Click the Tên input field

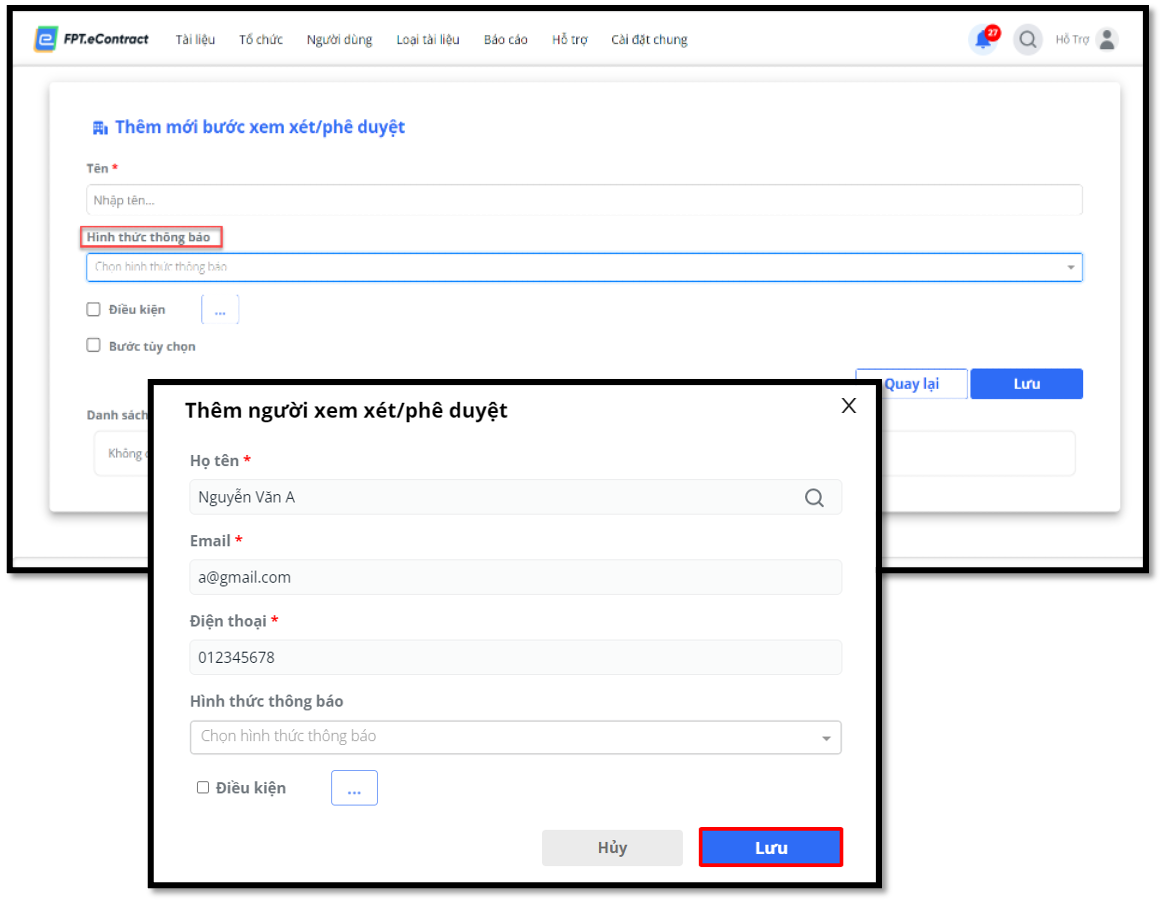(584, 201)
